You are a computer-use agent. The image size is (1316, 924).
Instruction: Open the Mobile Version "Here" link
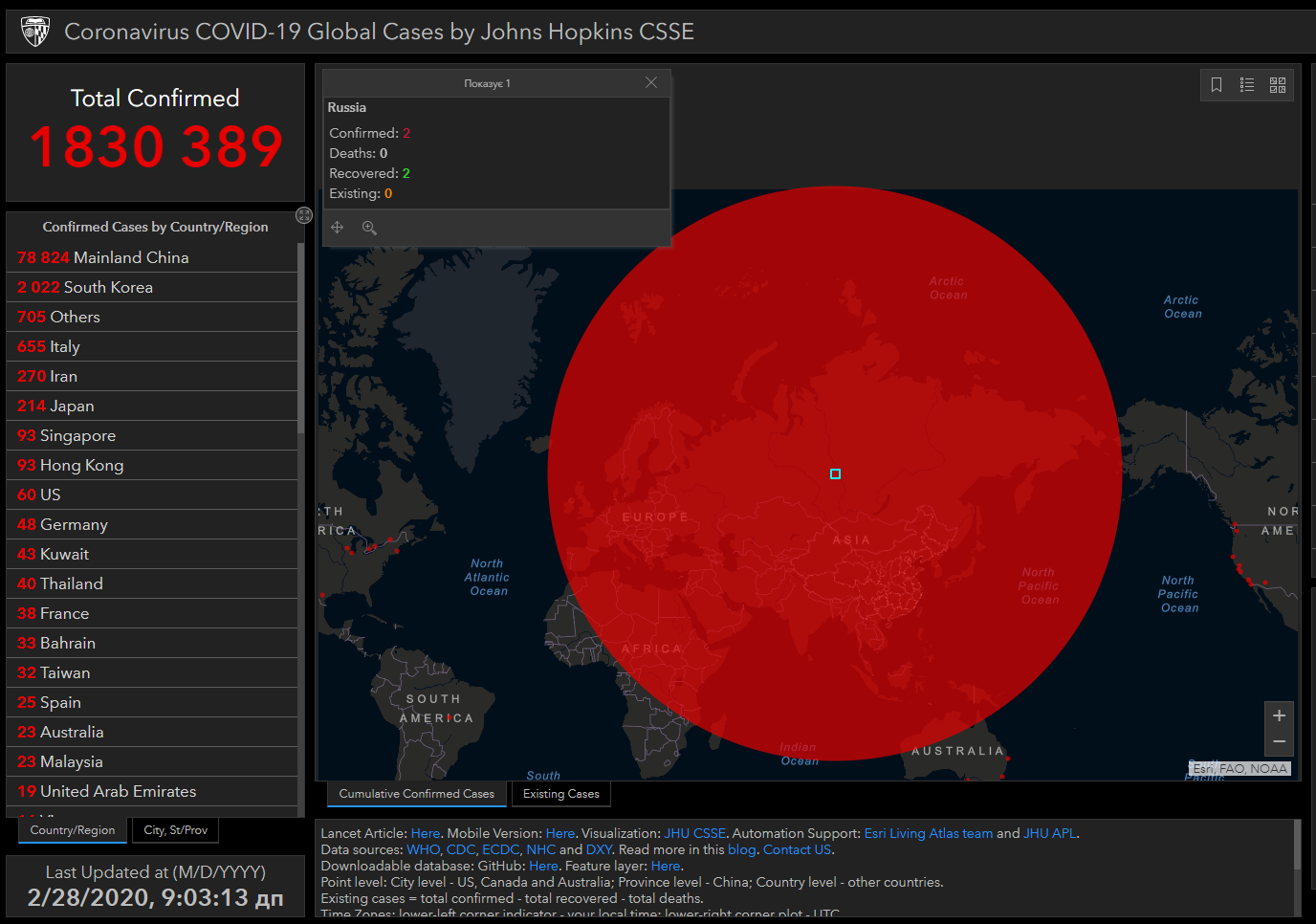560,833
